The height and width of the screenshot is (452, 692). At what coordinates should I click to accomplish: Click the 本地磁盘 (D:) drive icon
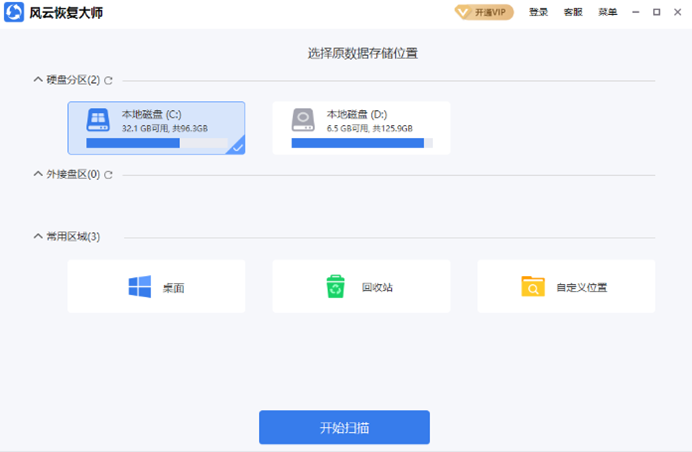coord(303,120)
